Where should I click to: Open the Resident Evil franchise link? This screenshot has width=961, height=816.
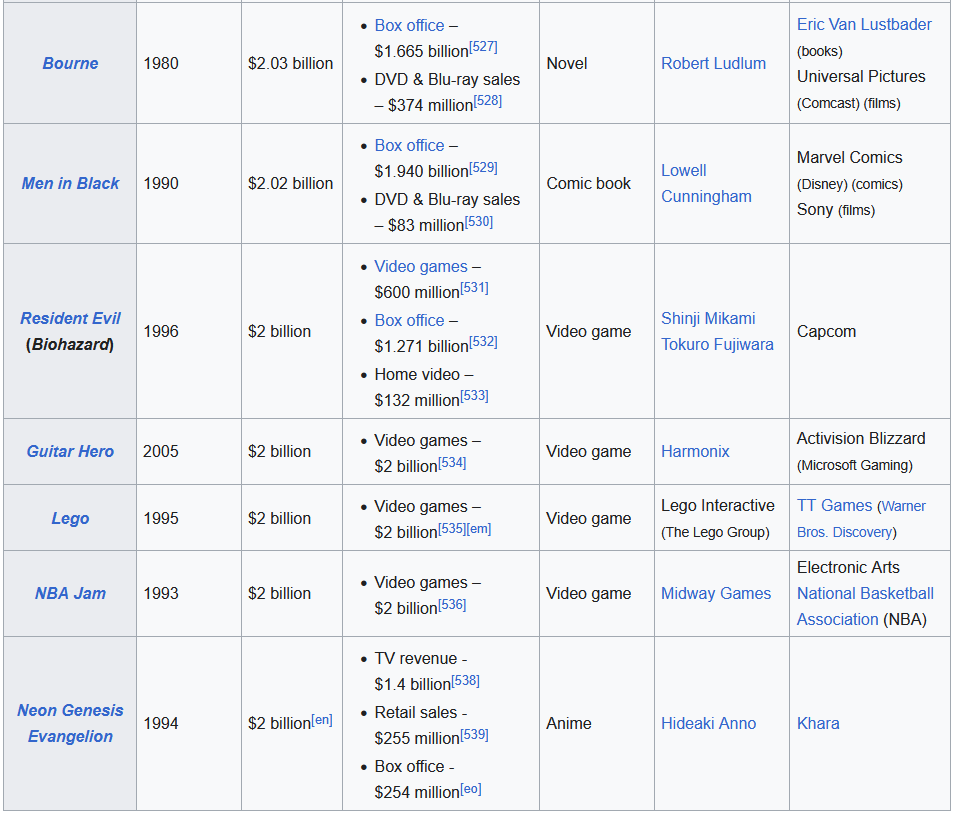pos(70,318)
